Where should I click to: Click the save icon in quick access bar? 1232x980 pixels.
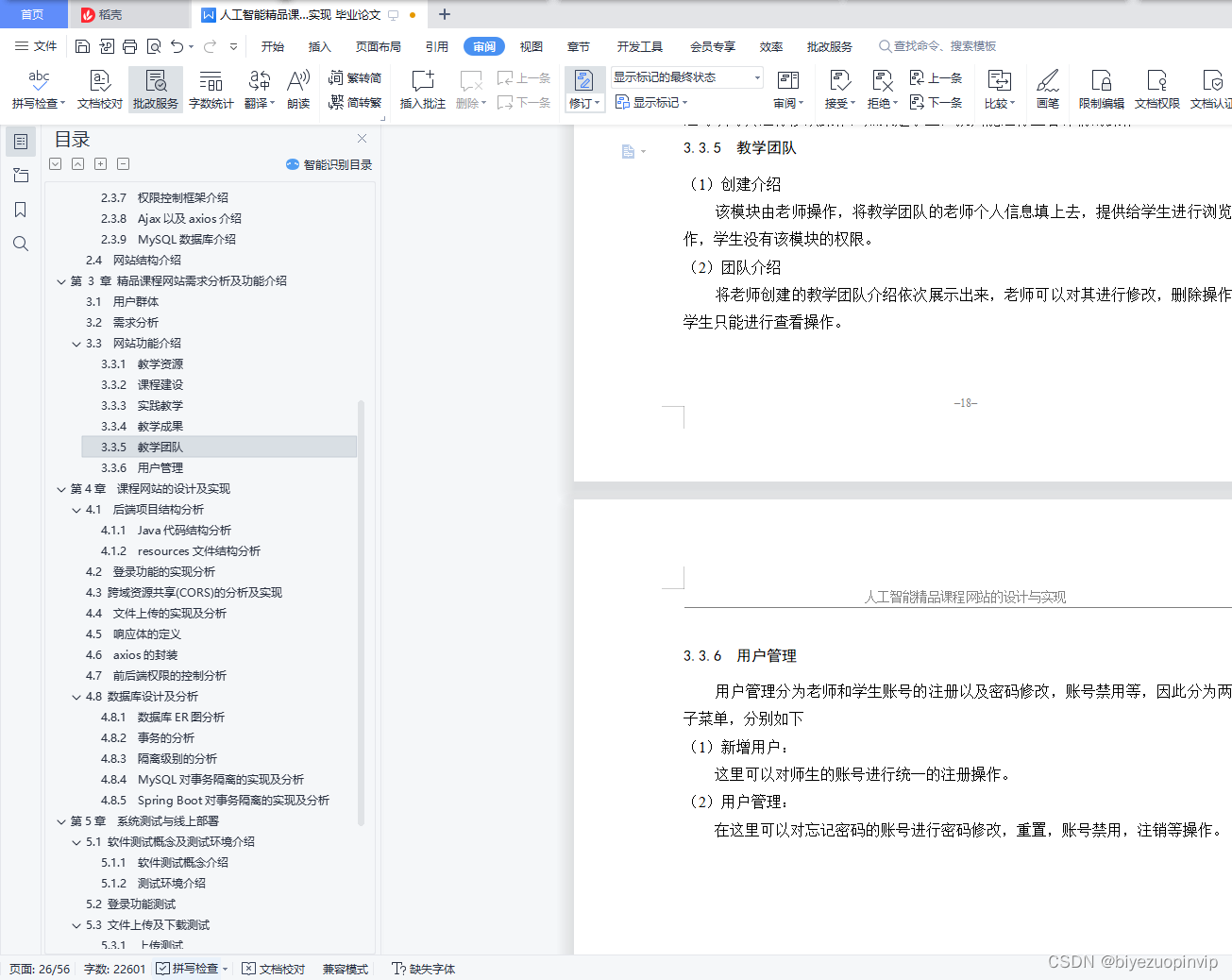tap(82, 46)
